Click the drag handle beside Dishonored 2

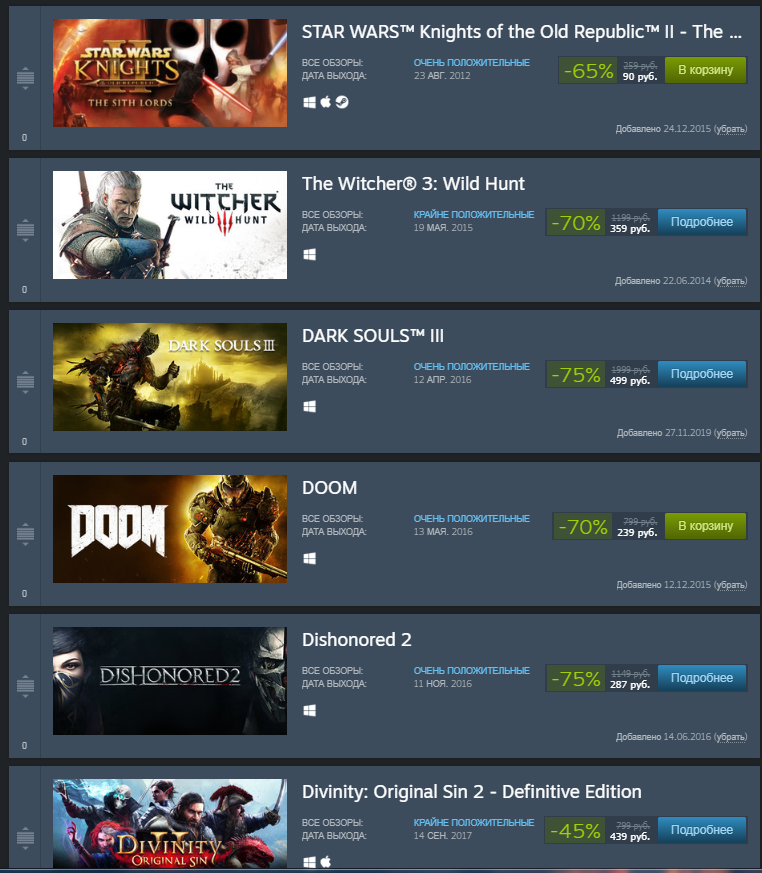[25, 685]
